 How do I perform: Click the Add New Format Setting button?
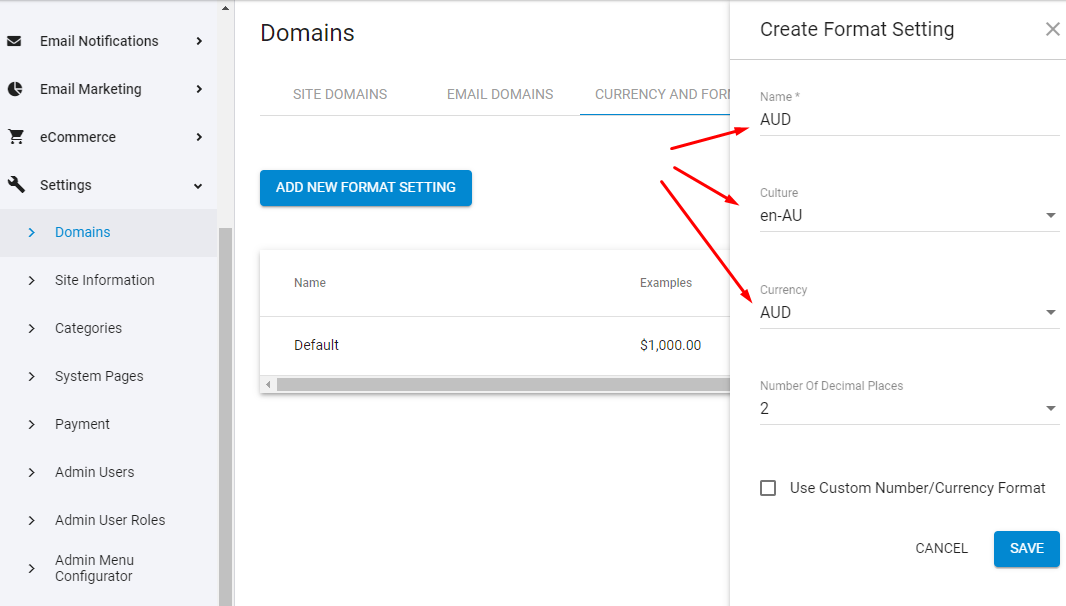366,188
